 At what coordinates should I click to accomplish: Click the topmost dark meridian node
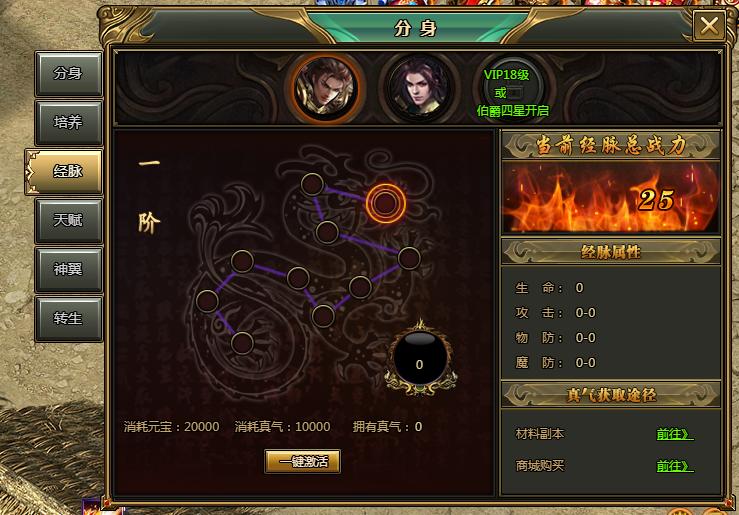tap(312, 184)
